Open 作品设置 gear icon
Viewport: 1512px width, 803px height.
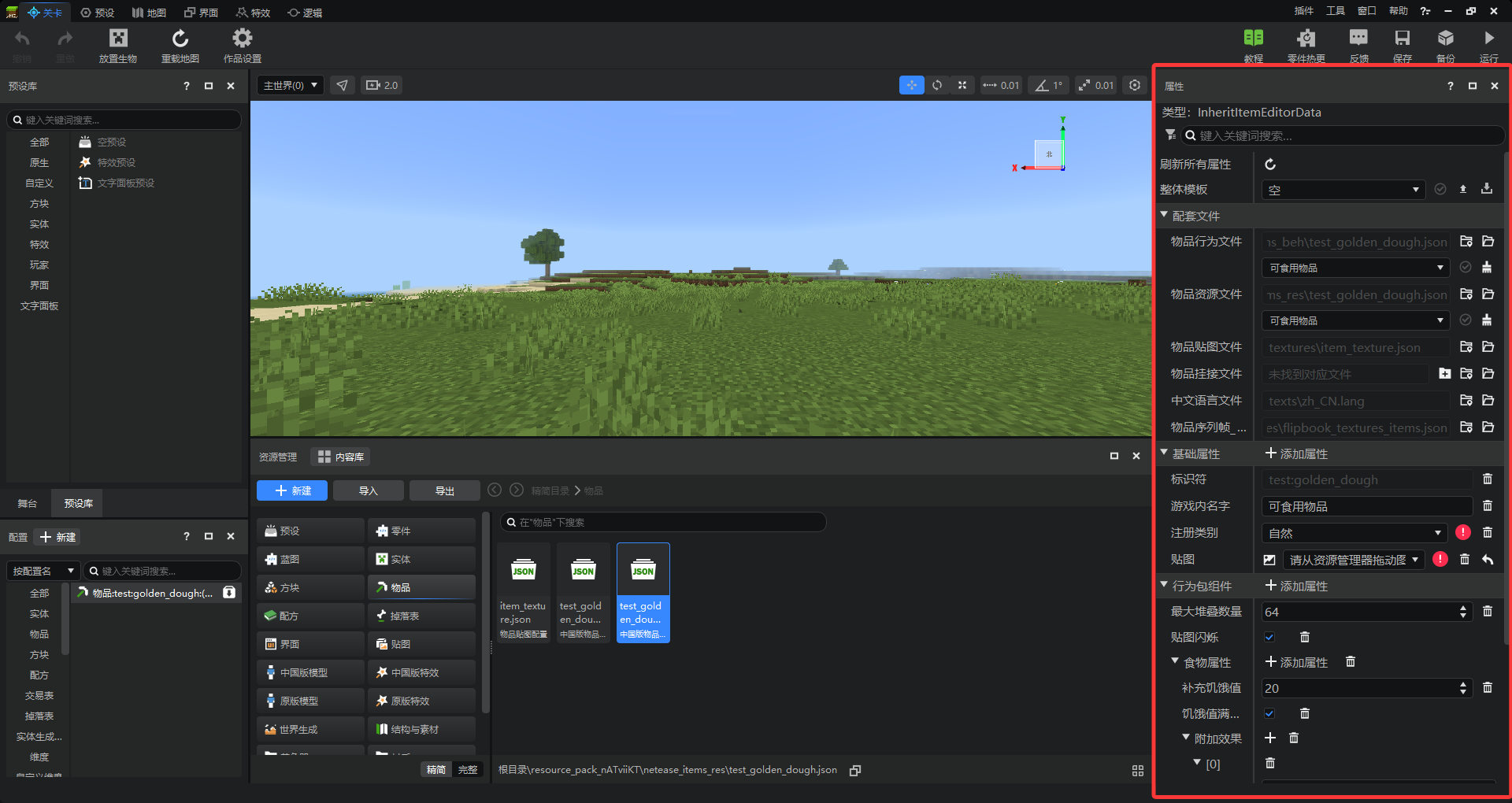pyautogui.click(x=243, y=38)
